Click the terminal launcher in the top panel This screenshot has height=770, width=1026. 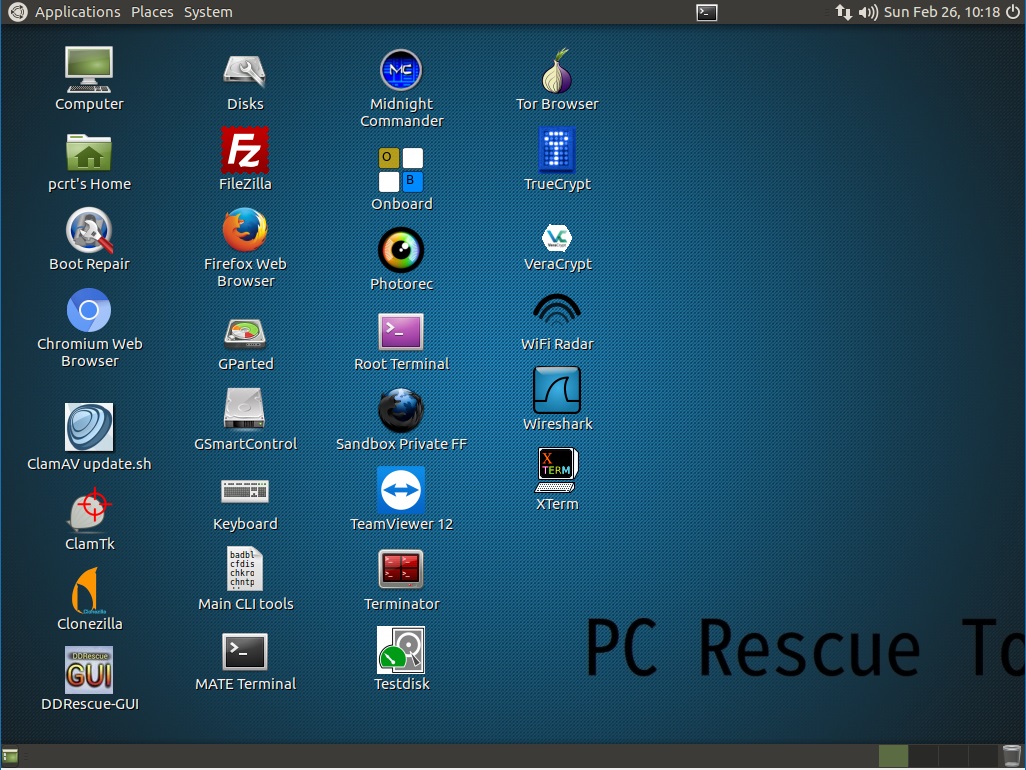tap(706, 12)
